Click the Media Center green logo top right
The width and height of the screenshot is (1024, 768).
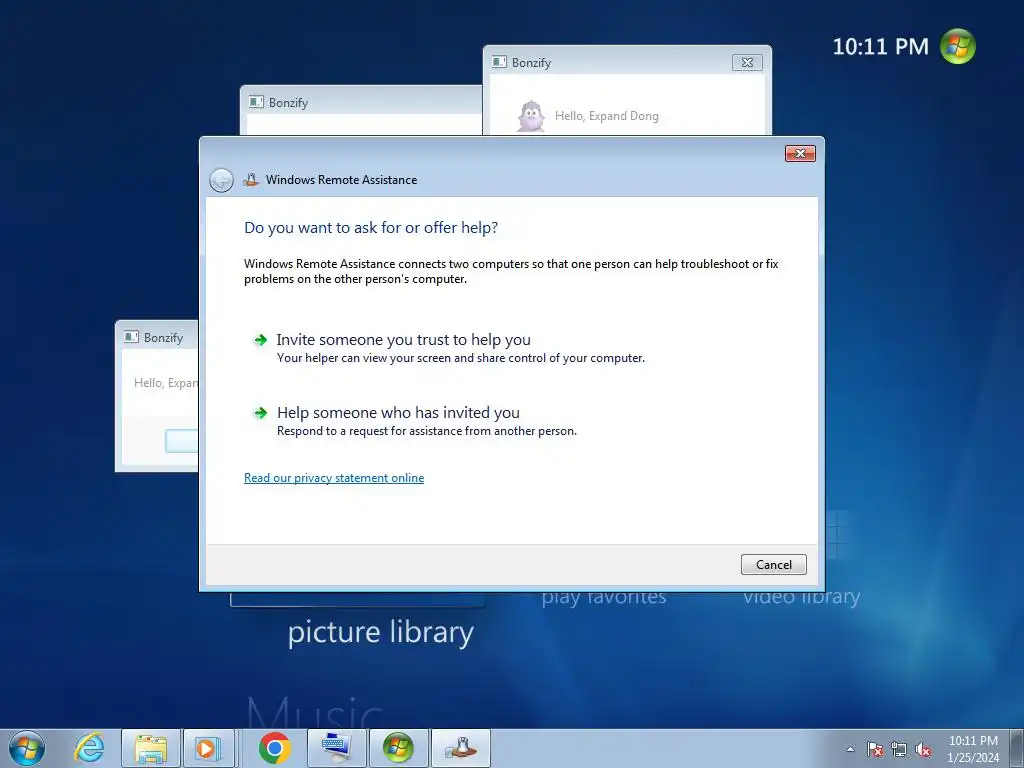(957, 46)
